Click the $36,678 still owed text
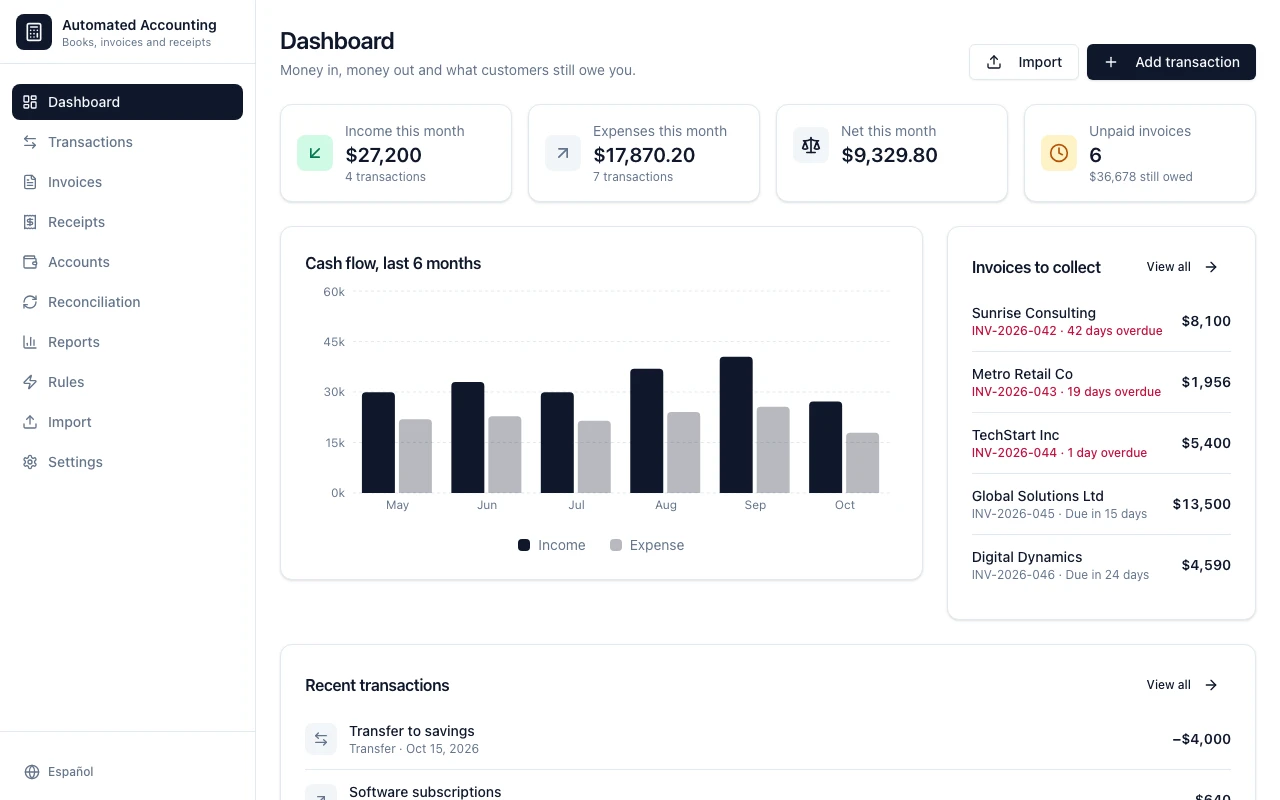 tap(1141, 177)
